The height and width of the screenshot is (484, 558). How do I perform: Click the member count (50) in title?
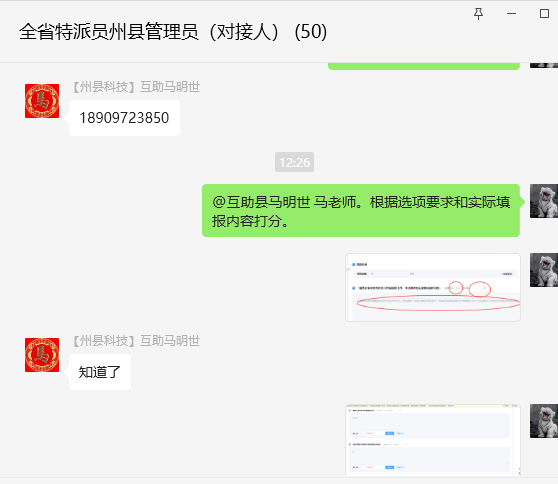click(x=311, y=32)
